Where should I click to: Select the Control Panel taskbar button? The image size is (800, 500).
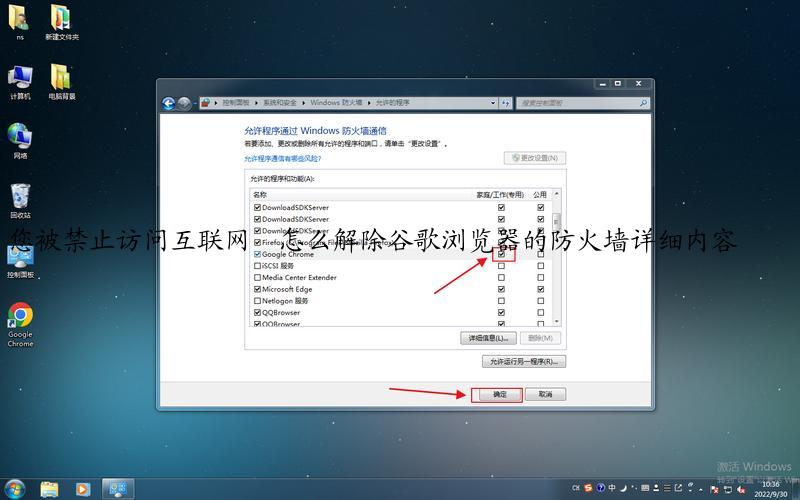click(x=118, y=489)
